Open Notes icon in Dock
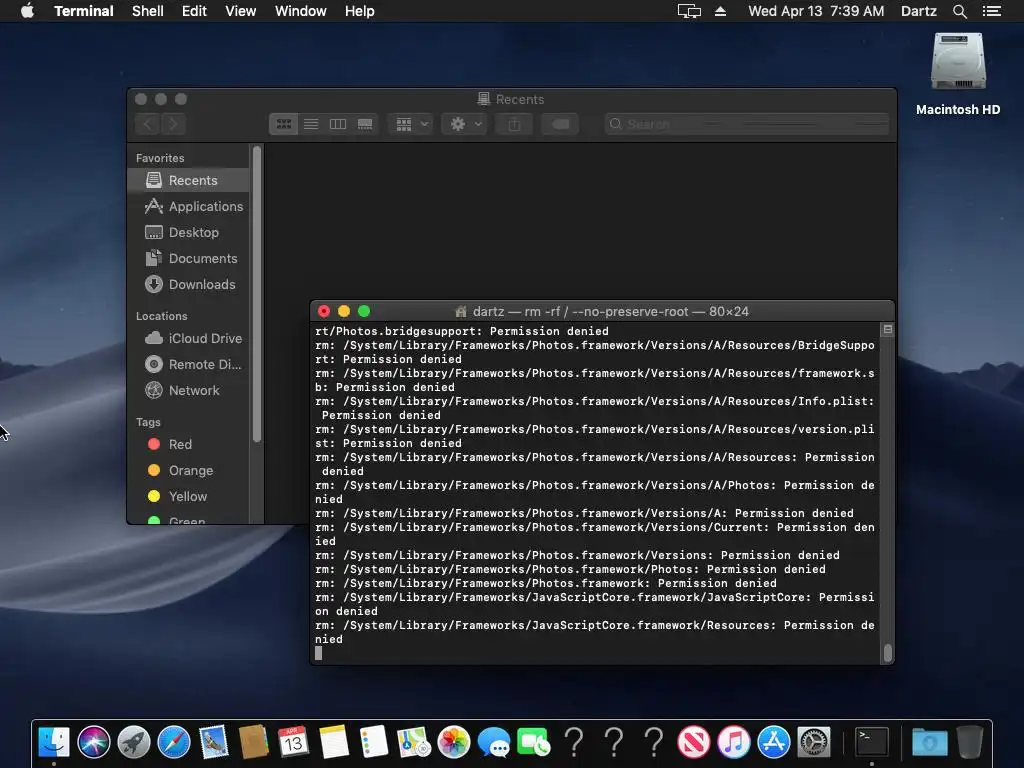1024x768 pixels. (x=334, y=742)
